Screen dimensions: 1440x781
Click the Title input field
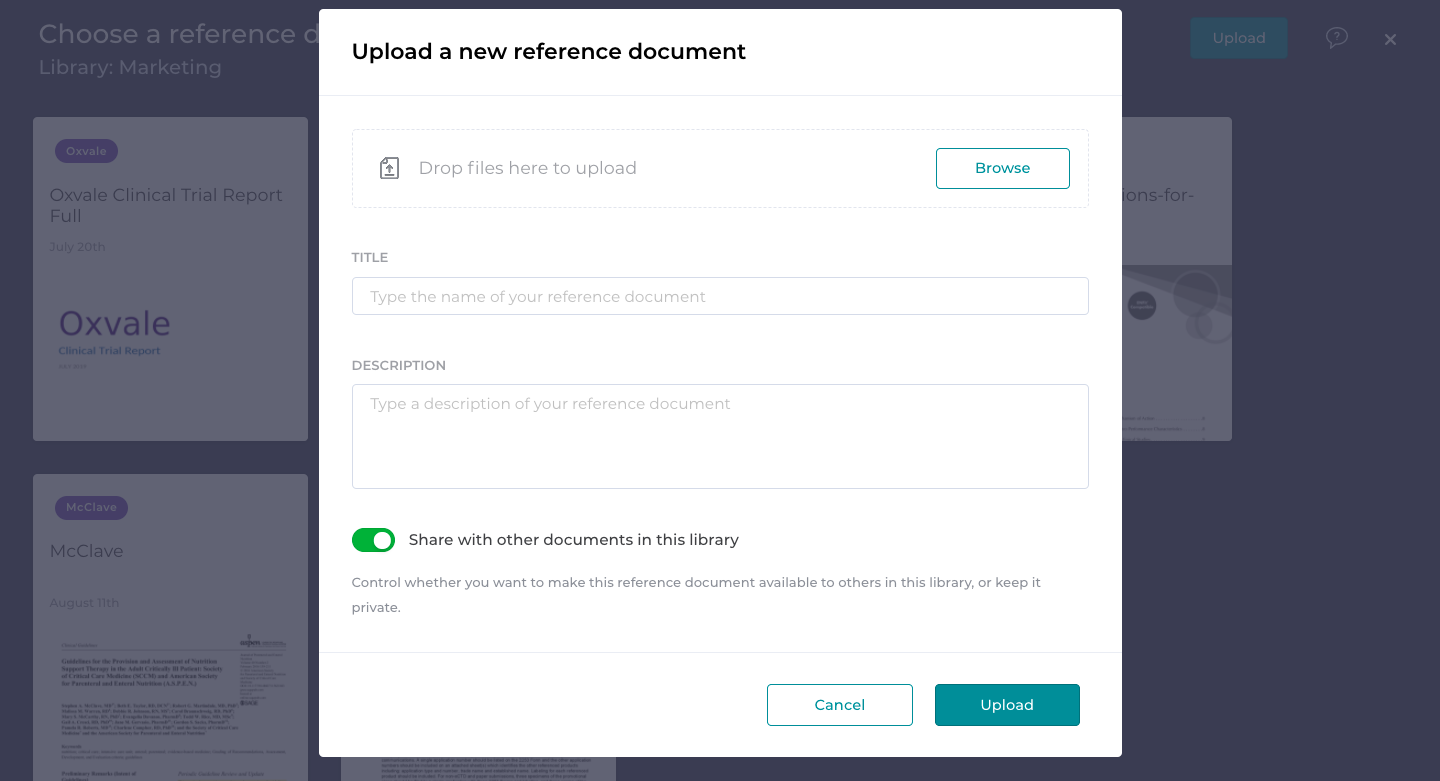tap(720, 296)
